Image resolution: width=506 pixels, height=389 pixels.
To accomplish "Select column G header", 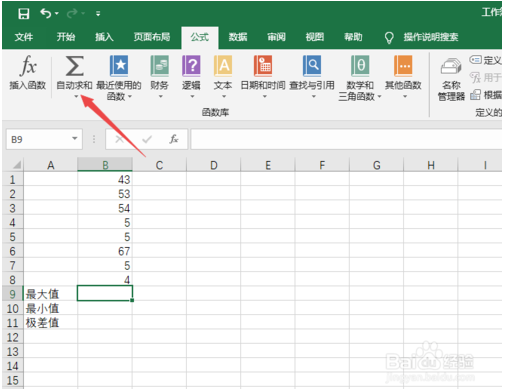I will [377, 165].
